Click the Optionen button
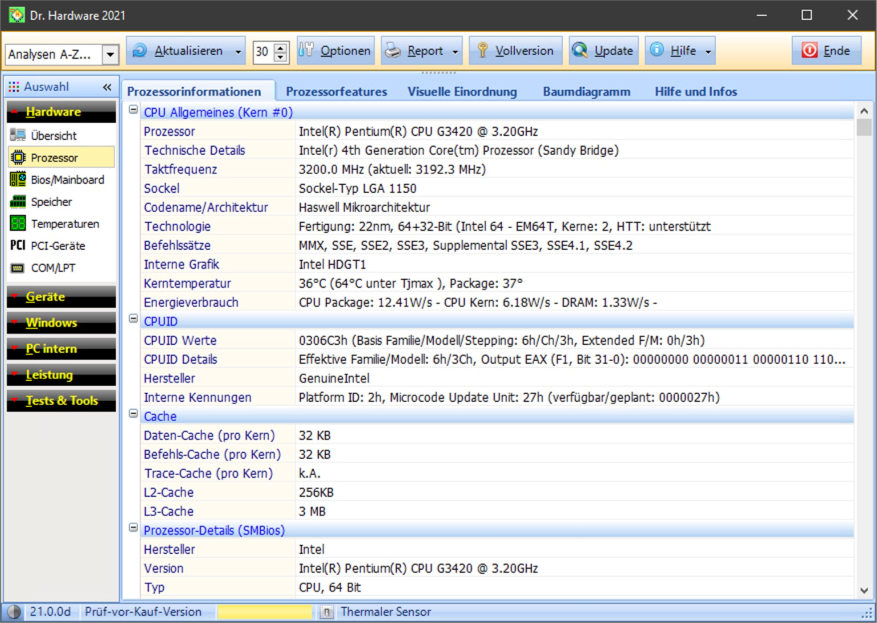 (x=335, y=51)
